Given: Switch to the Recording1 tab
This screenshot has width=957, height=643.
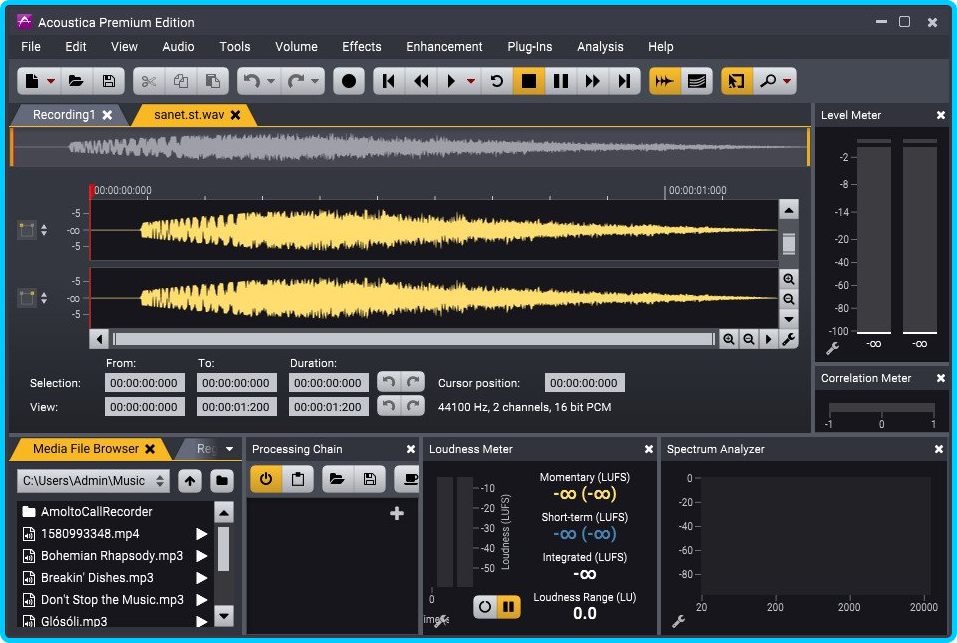Looking at the screenshot, I should [x=64, y=115].
